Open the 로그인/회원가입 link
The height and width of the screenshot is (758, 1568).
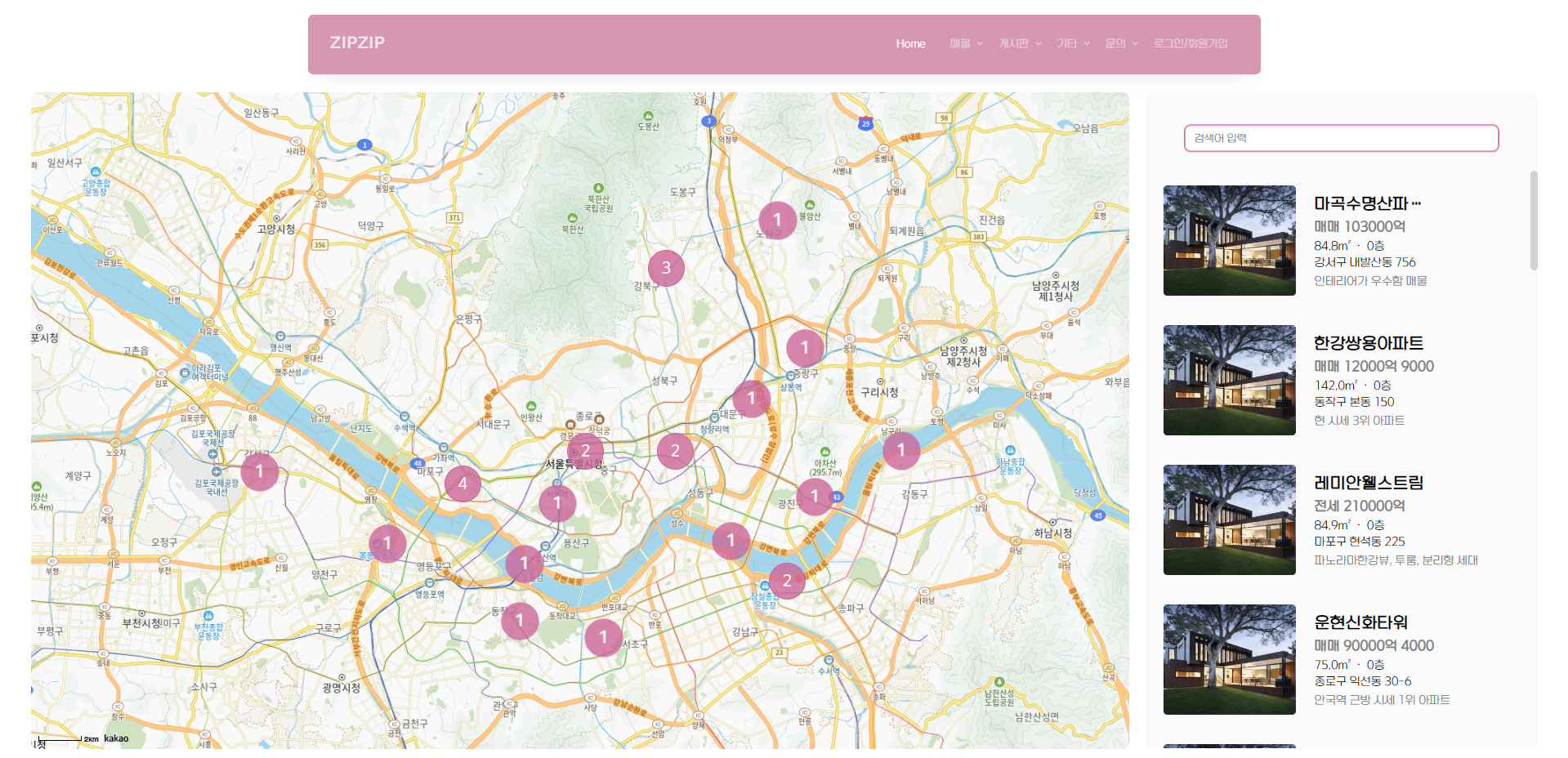pos(1191,43)
